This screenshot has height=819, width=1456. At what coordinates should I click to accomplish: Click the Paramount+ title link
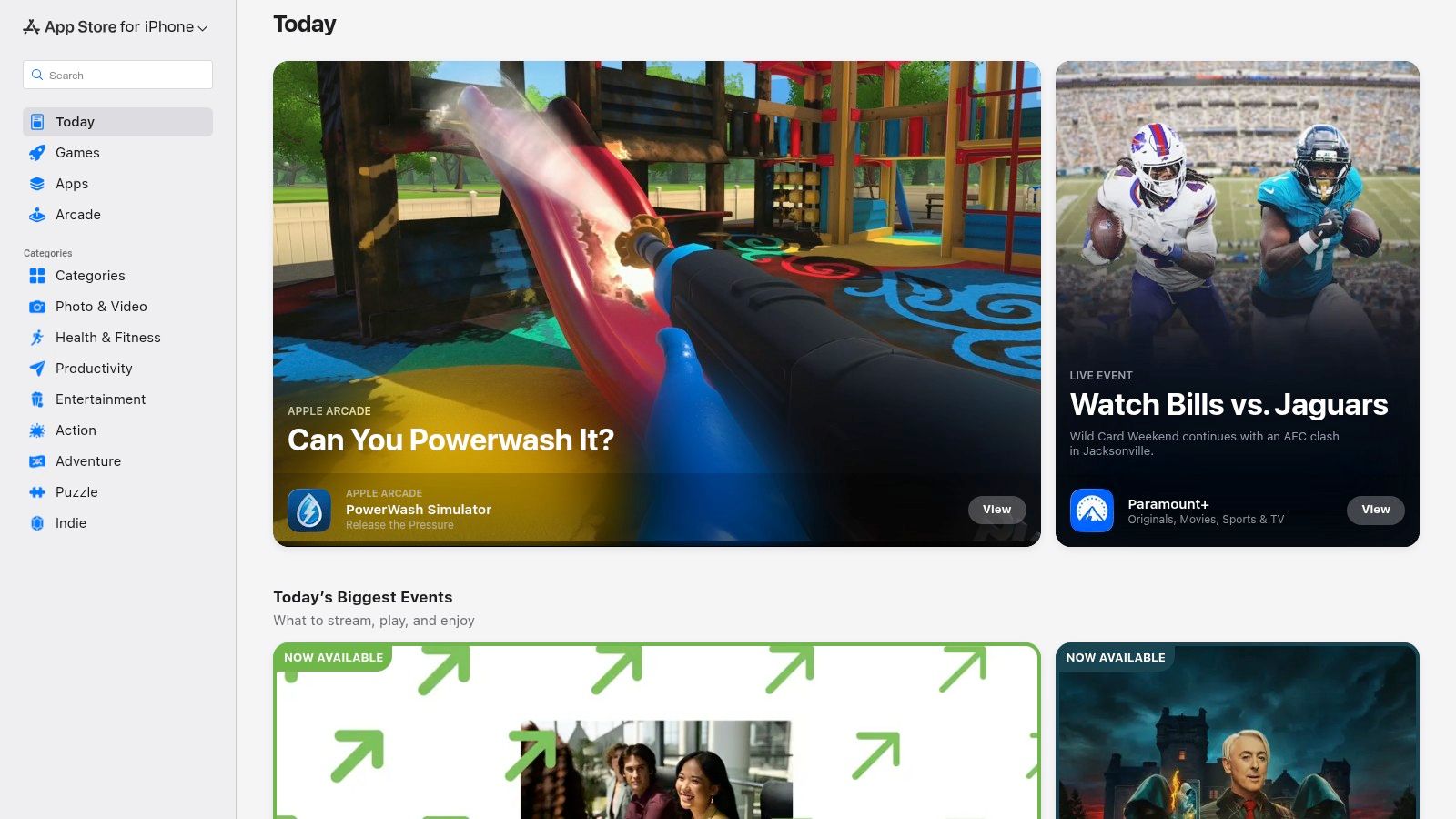[1168, 504]
